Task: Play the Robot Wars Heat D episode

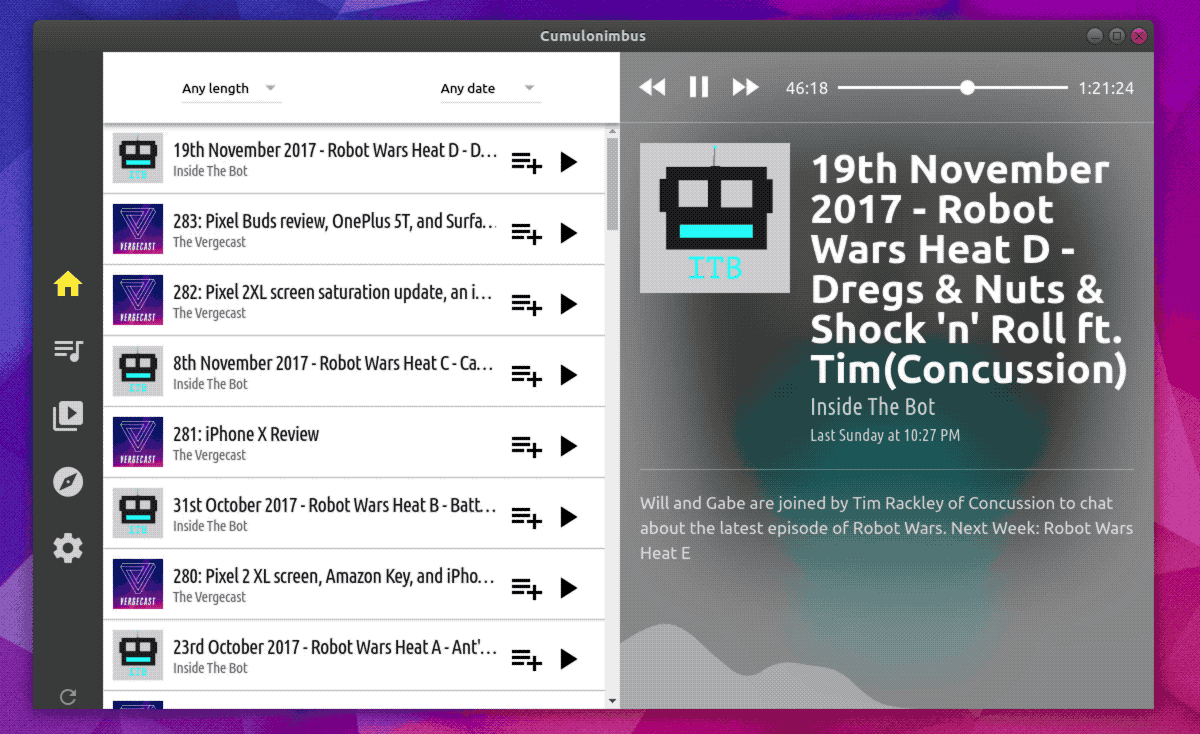Action: [569, 162]
